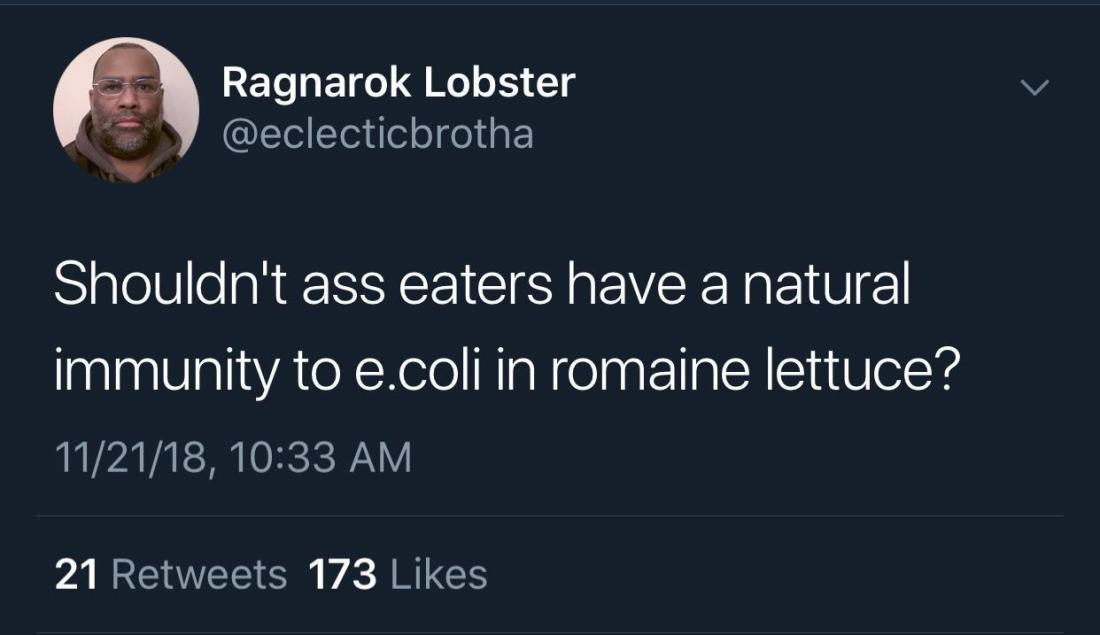Open the Ragnarok Lobster profile photo
The image size is (1100, 635).
[x=126, y=110]
